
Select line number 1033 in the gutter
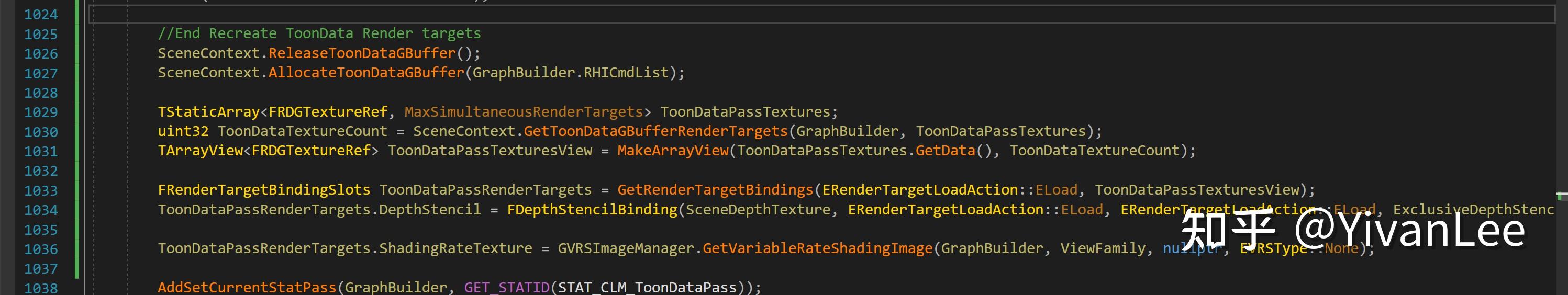tap(41, 190)
